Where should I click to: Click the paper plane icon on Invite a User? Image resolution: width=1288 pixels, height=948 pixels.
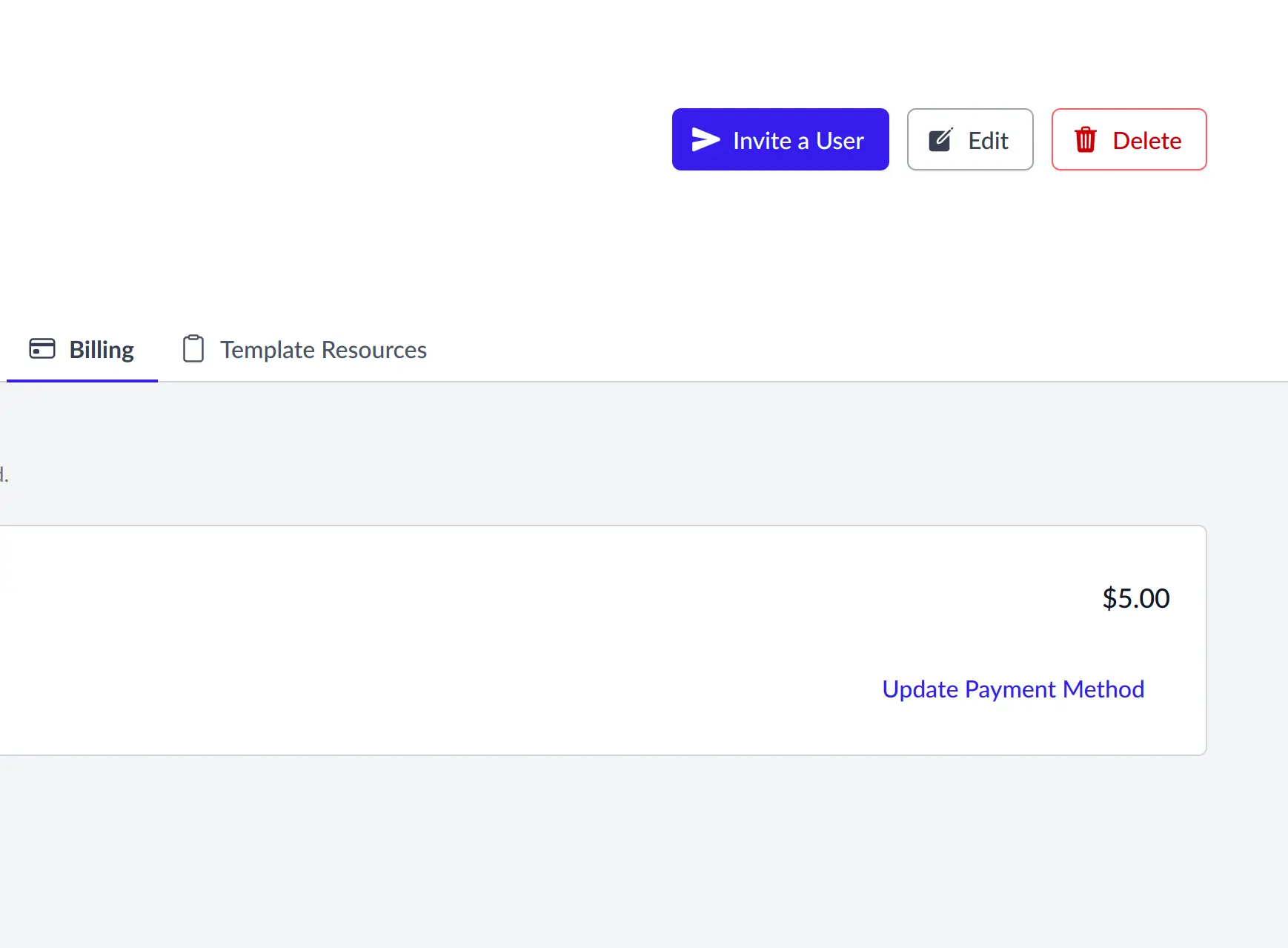tap(706, 139)
